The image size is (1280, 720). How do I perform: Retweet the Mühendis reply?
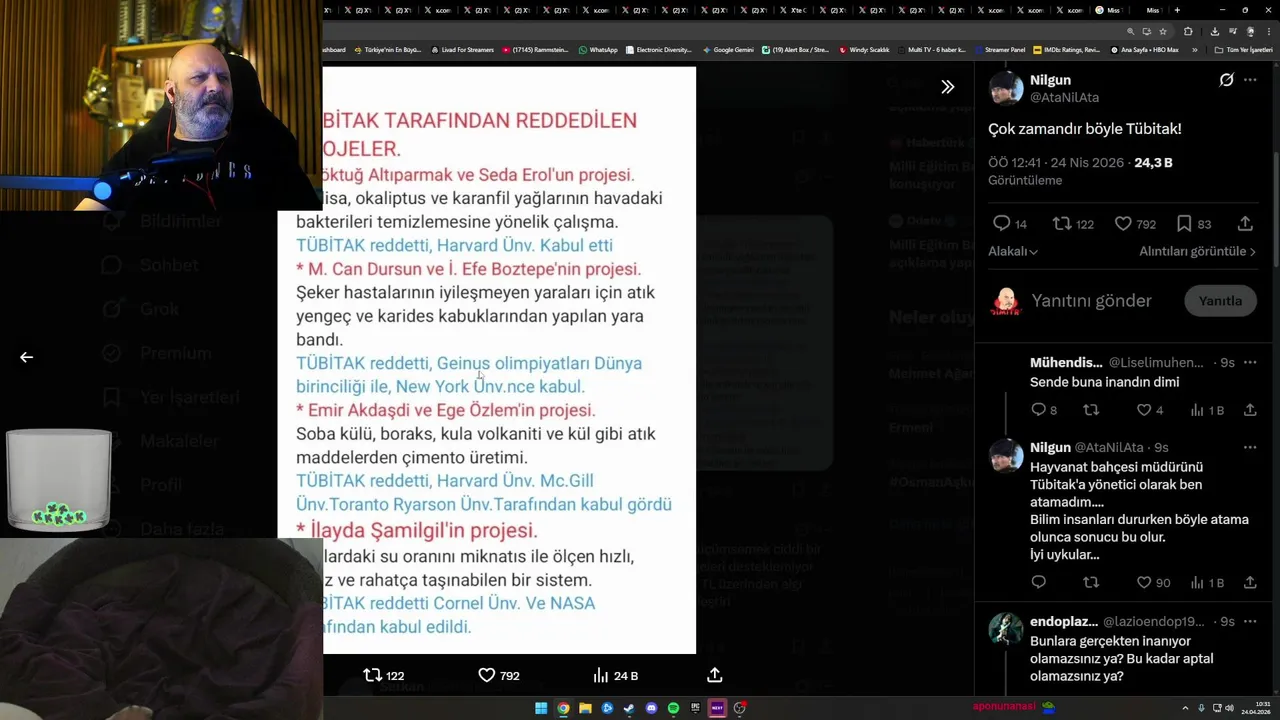click(1091, 410)
